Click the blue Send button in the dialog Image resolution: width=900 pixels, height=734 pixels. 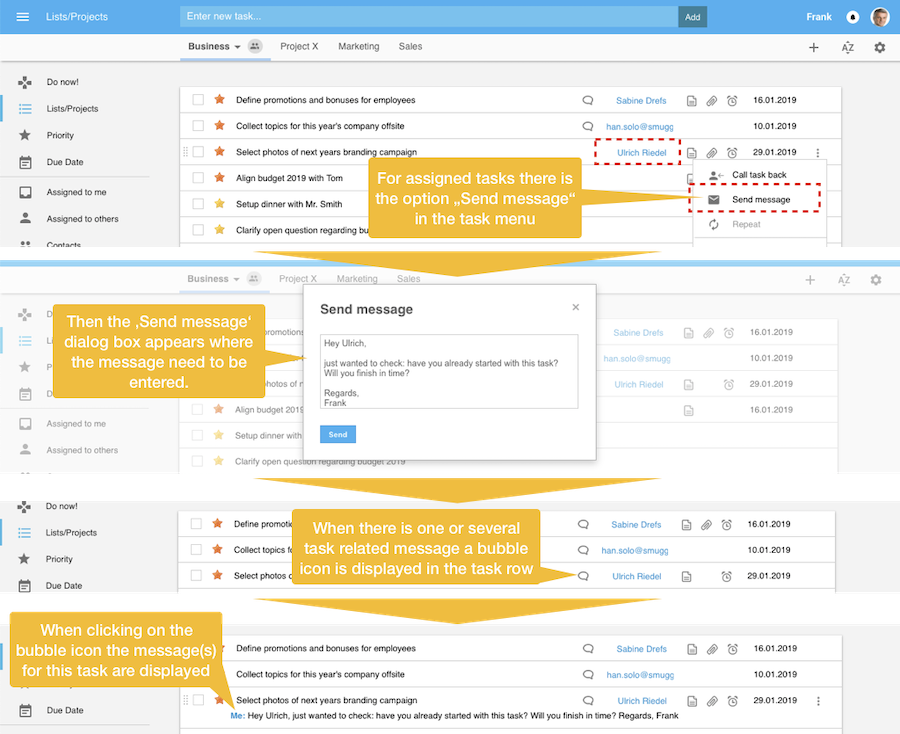click(x=338, y=434)
